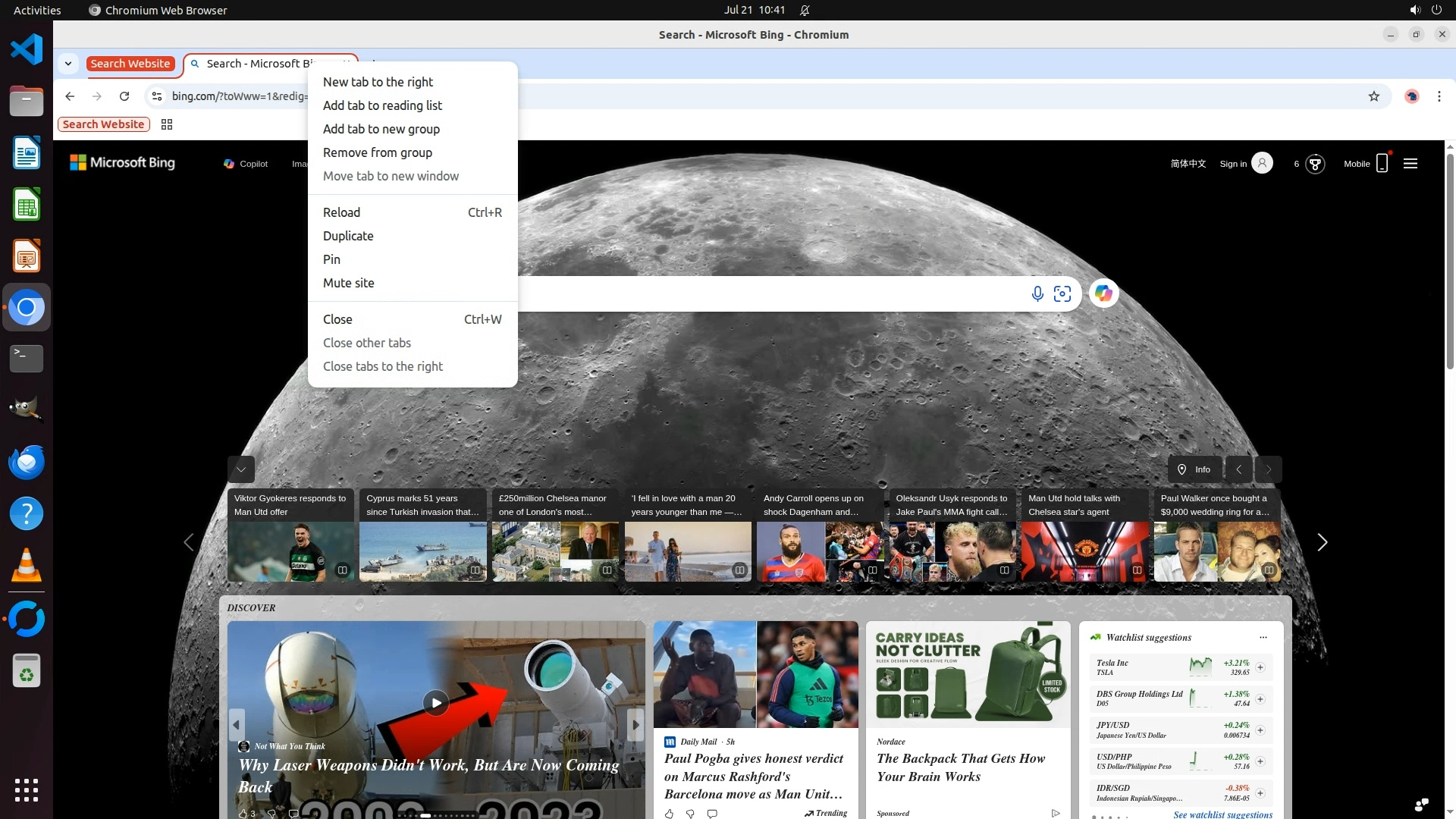Click the Copilot icon beside search box
1456x819 pixels.
pos(1103,293)
